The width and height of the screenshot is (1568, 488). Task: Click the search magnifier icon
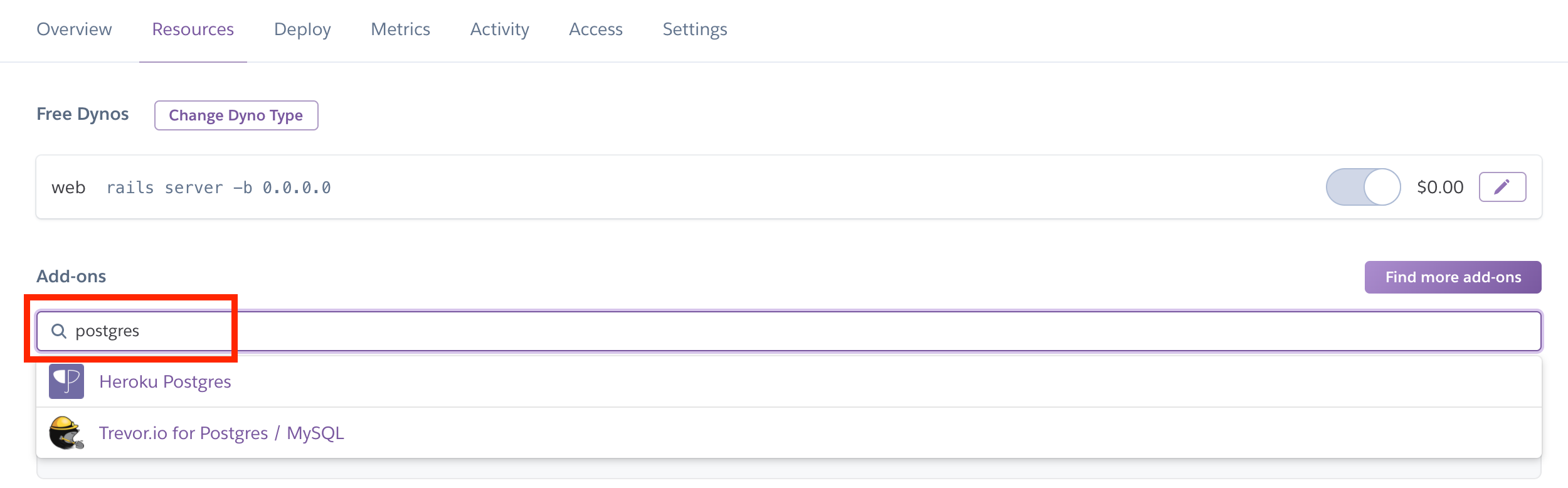click(x=59, y=331)
